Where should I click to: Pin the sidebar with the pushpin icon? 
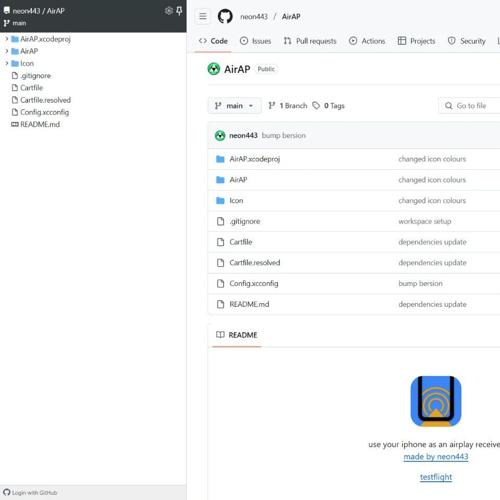pyautogui.click(x=179, y=11)
